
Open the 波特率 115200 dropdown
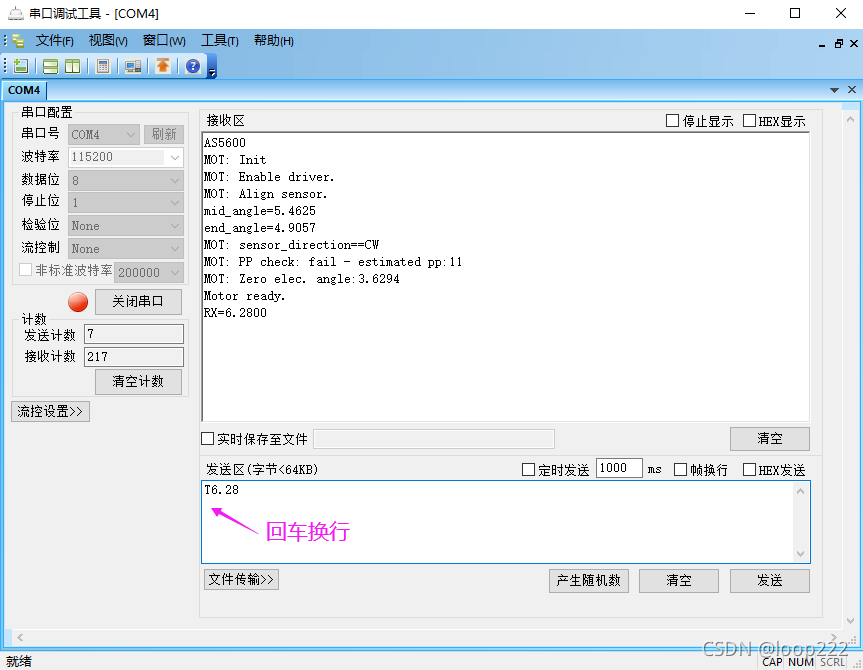click(126, 157)
